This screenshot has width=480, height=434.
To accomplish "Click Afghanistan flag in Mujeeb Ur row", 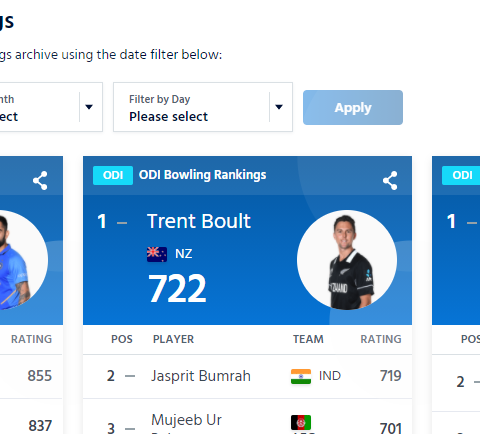I will (x=301, y=422).
